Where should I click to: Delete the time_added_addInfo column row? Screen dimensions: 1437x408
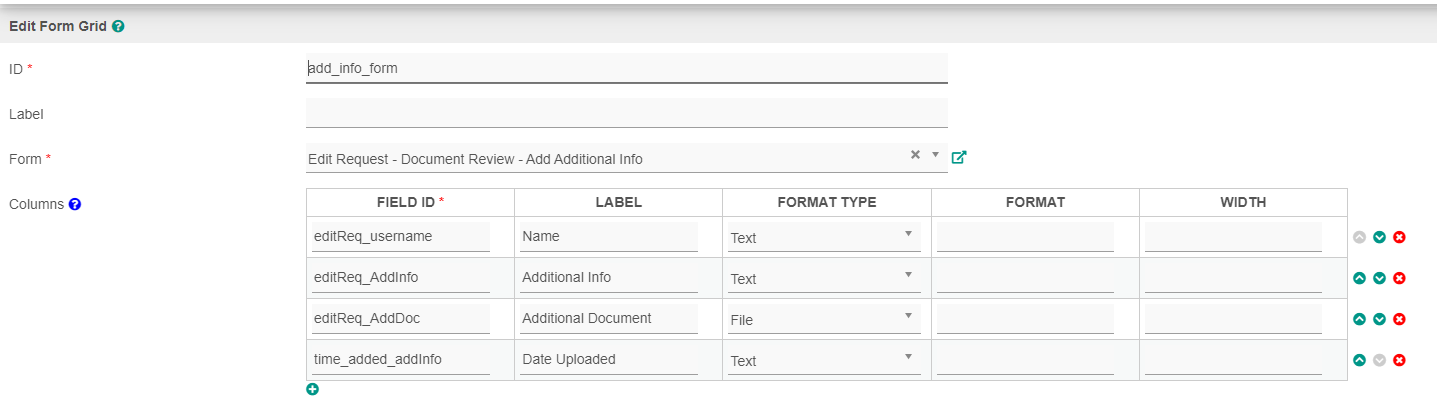[1399, 360]
